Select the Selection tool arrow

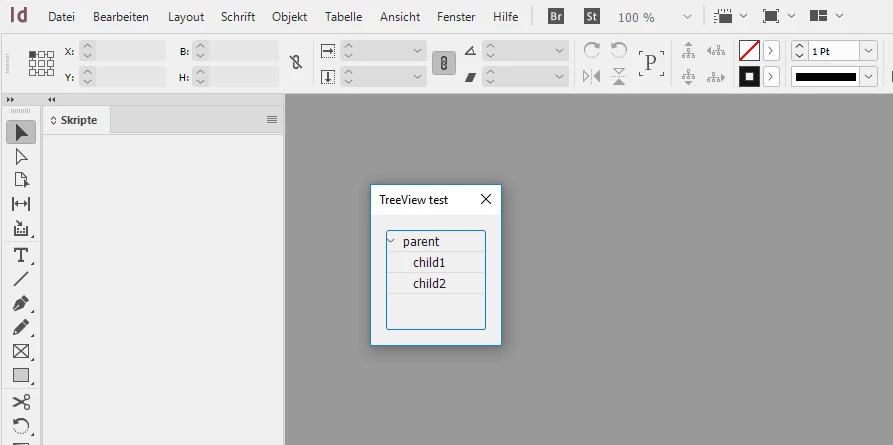click(x=21, y=132)
